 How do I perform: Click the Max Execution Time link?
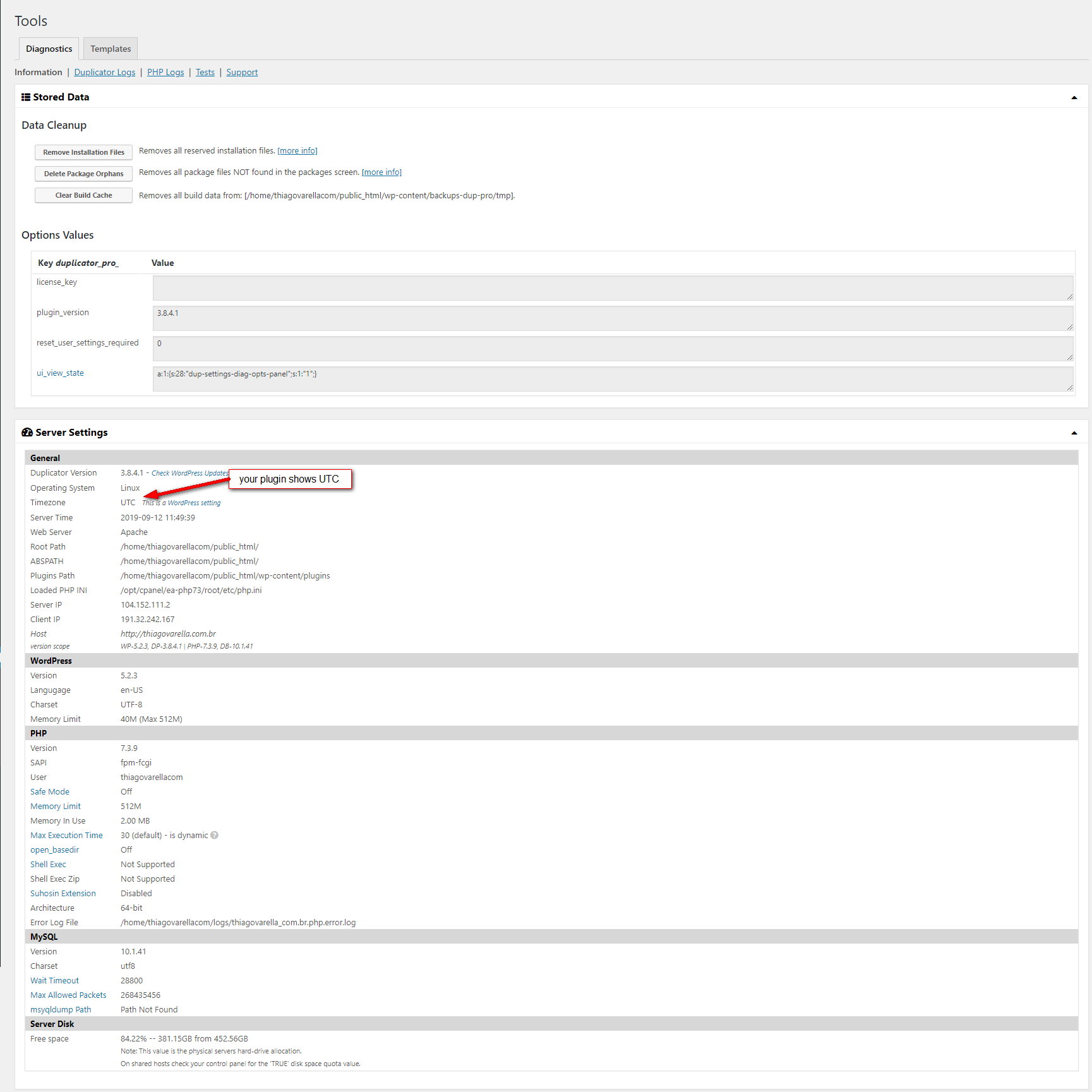66,836
